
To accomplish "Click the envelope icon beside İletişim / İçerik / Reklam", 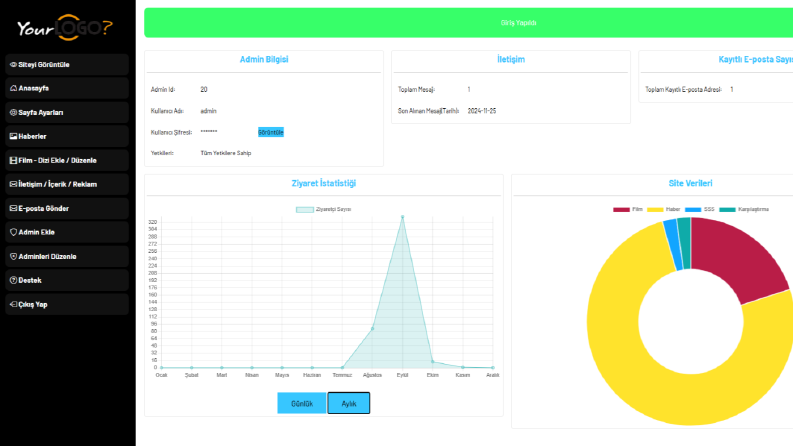I will [14, 184].
